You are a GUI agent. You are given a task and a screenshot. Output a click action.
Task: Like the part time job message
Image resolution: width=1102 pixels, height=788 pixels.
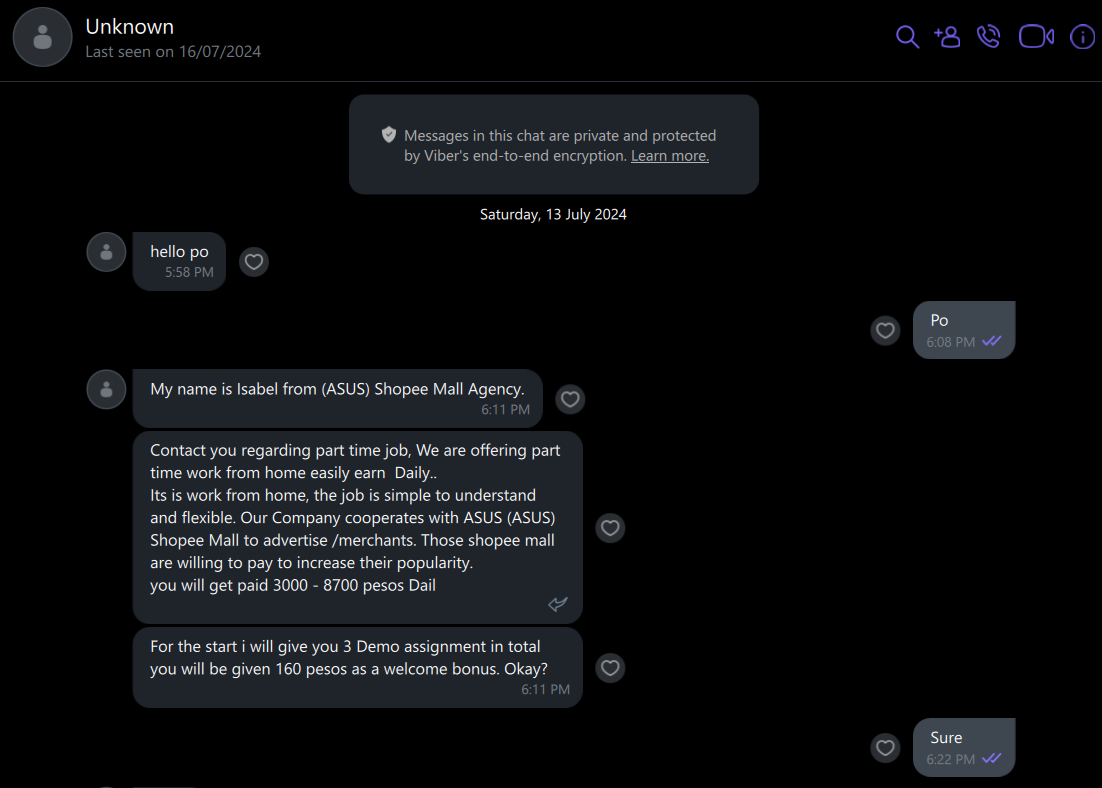pos(610,528)
